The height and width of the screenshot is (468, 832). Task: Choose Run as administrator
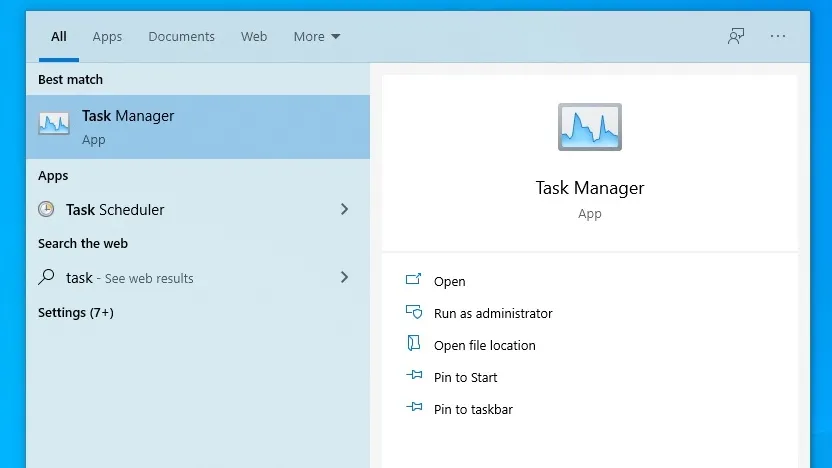493,314
